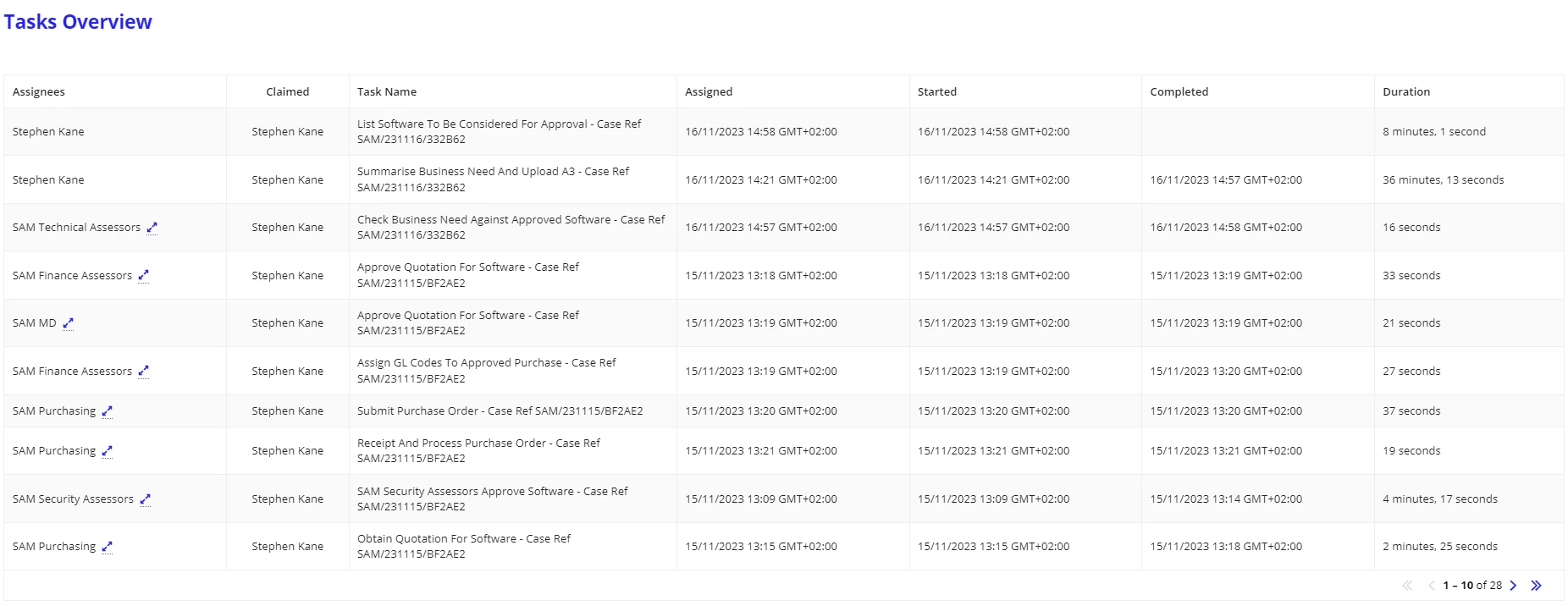This screenshot has width=1568, height=606.
Task: Sort by Completed column header
Action: click(x=1179, y=91)
